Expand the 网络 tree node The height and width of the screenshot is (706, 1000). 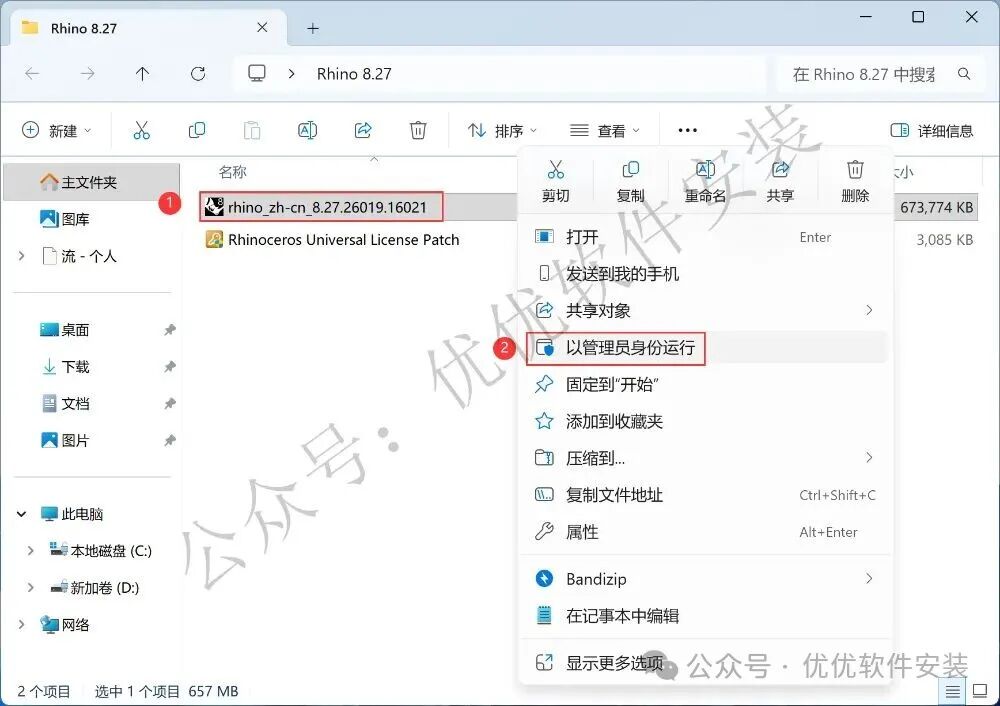22,624
